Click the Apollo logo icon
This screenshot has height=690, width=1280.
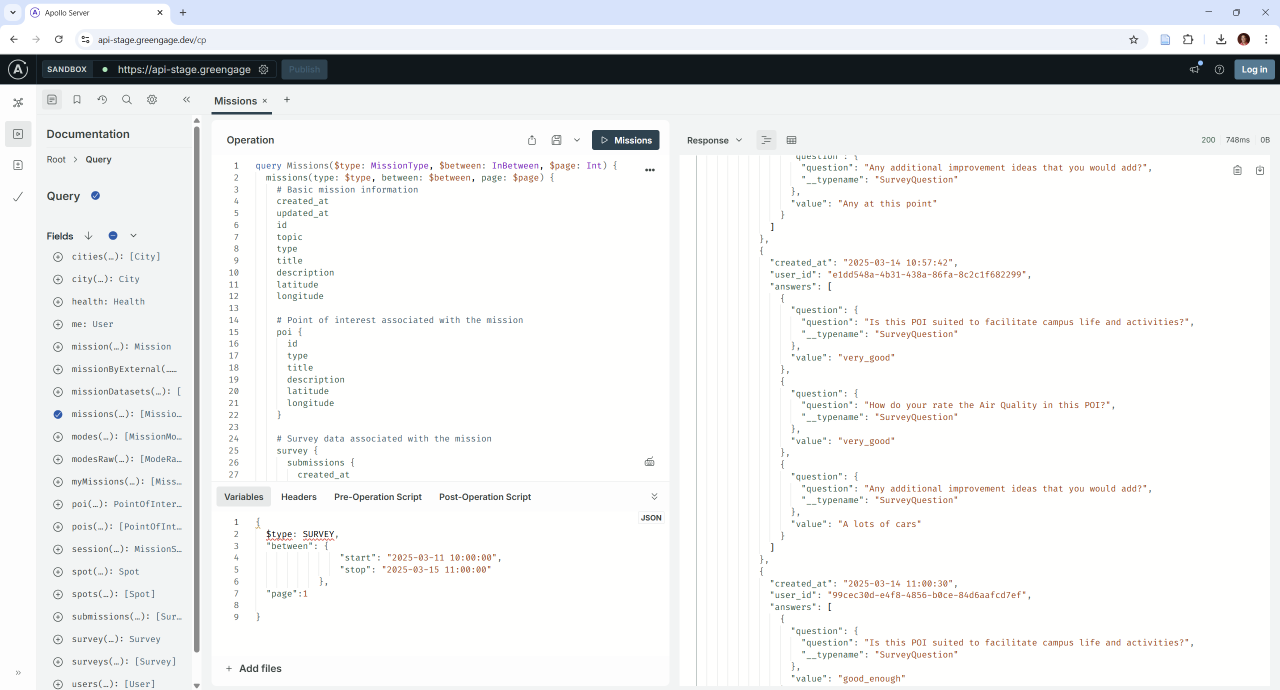[x=18, y=69]
